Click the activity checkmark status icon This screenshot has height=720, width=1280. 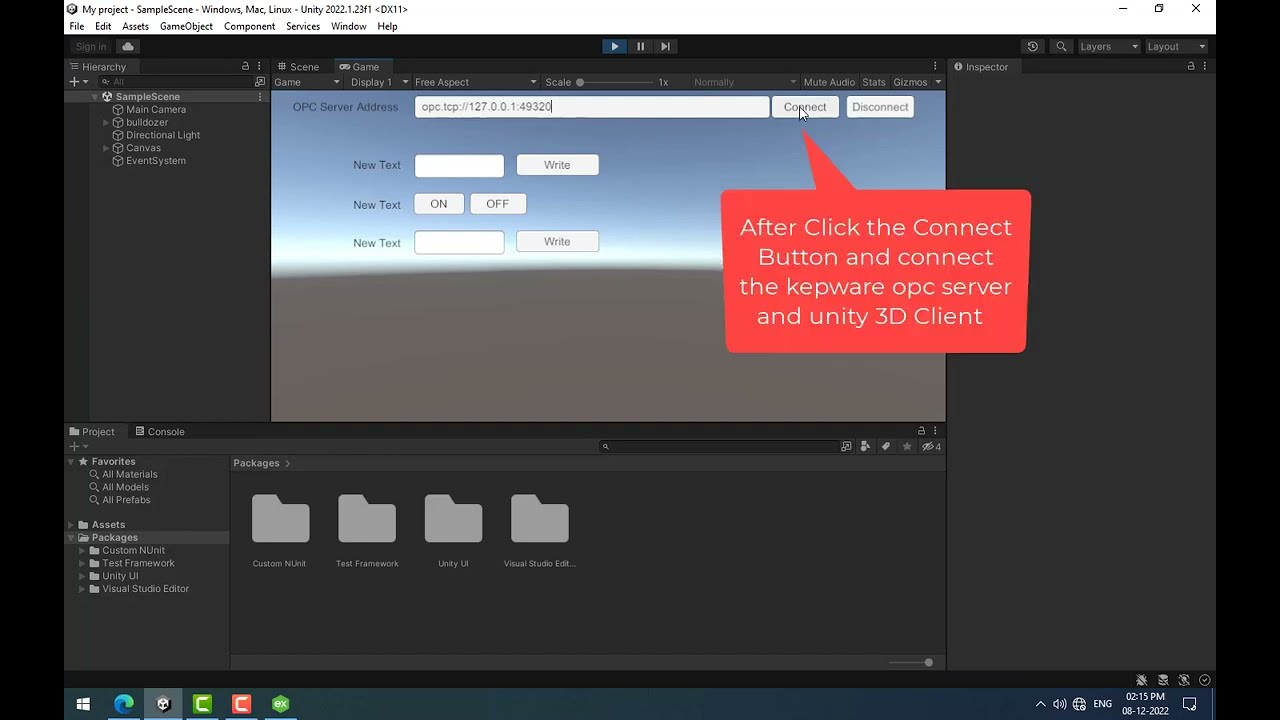click(1205, 680)
